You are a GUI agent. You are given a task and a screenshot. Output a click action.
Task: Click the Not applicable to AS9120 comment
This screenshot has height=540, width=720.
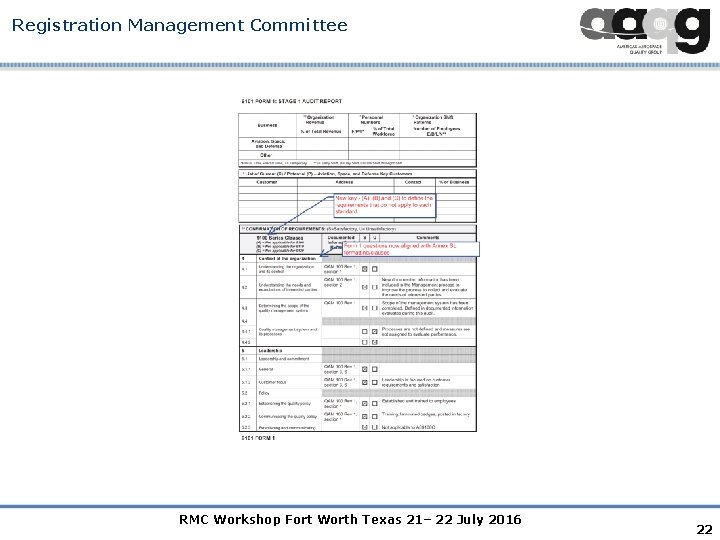409,428
